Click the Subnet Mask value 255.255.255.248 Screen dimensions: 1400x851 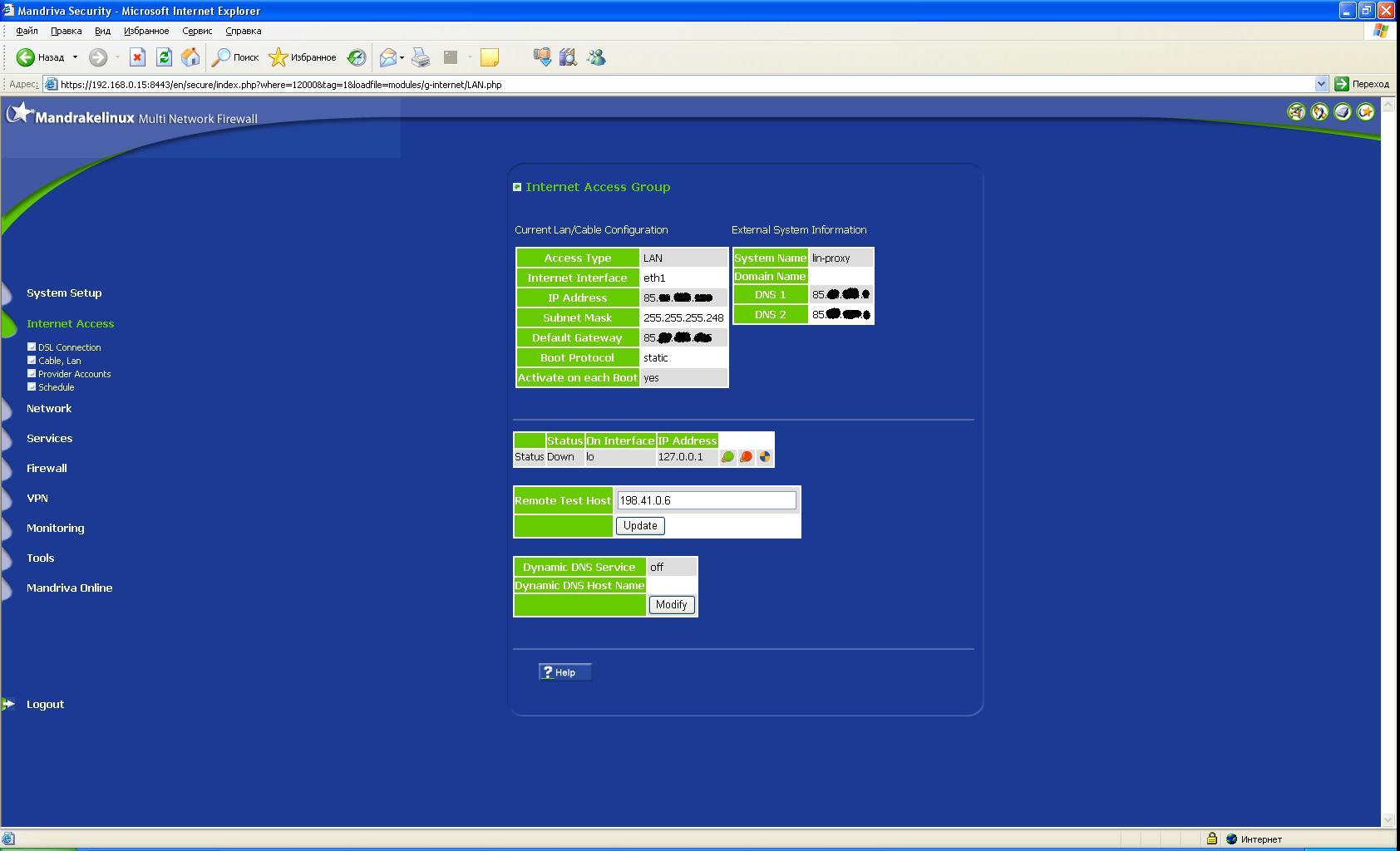pos(683,317)
